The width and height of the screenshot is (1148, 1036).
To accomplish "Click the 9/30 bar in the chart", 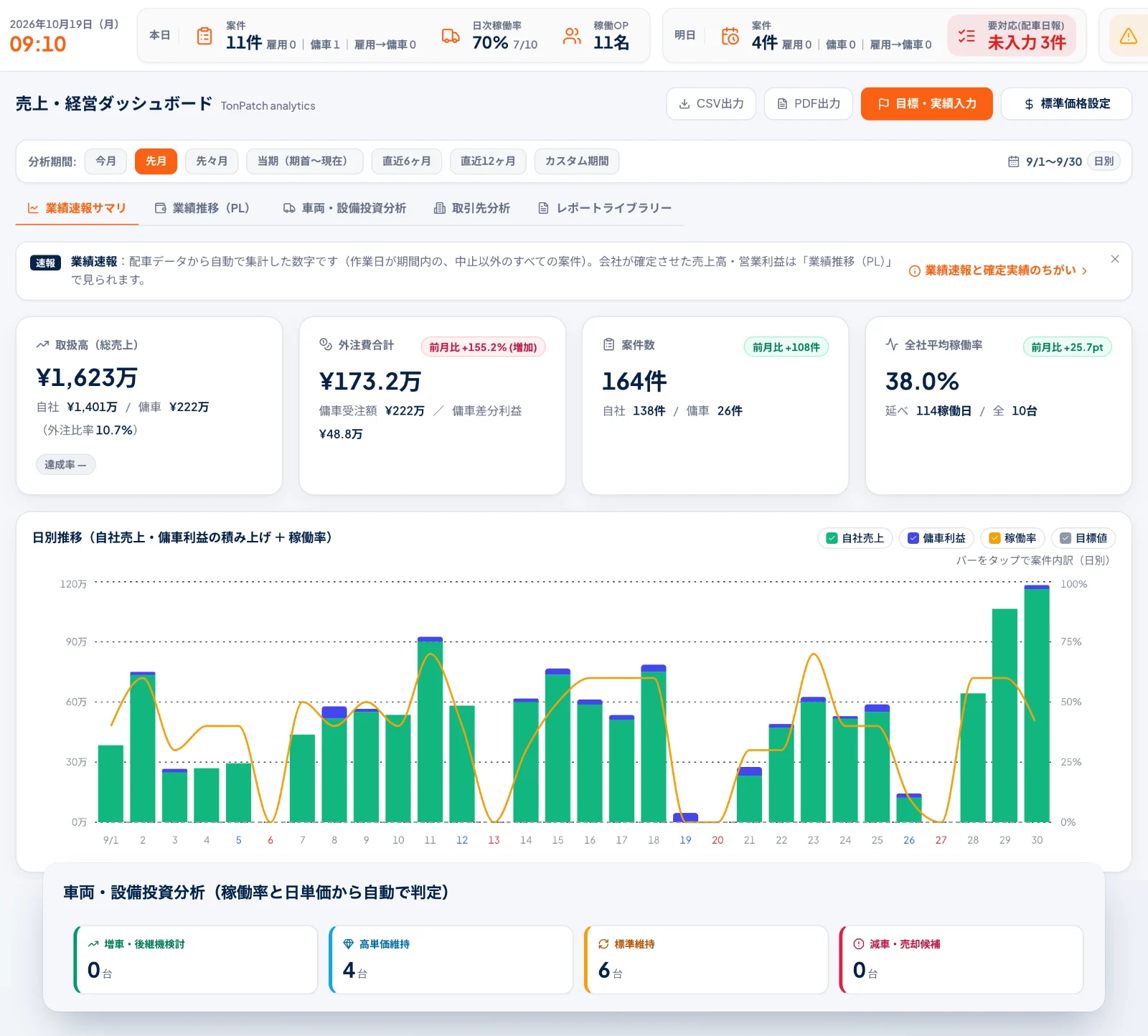I will [1037, 704].
